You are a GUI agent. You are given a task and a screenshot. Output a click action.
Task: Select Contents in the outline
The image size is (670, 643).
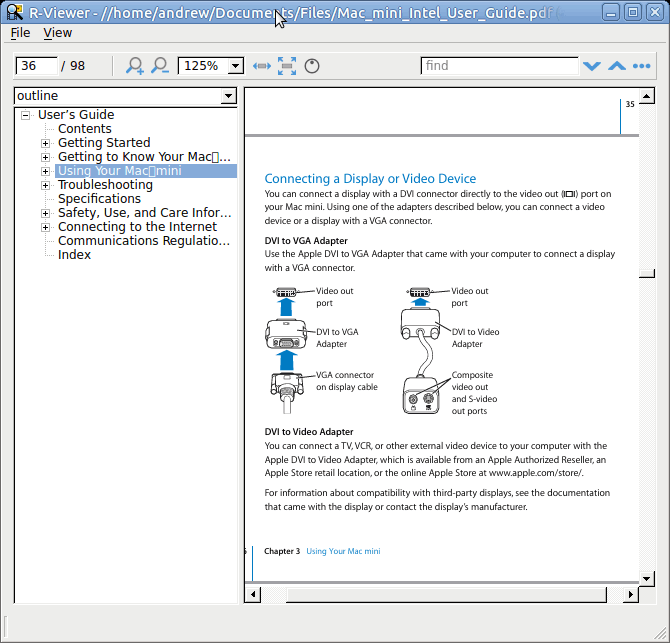[x=85, y=129]
